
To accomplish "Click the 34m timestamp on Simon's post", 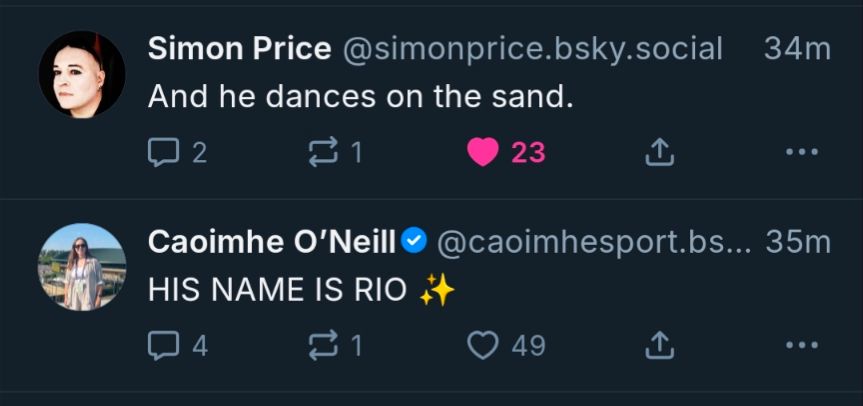I will [x=797, y=48].
